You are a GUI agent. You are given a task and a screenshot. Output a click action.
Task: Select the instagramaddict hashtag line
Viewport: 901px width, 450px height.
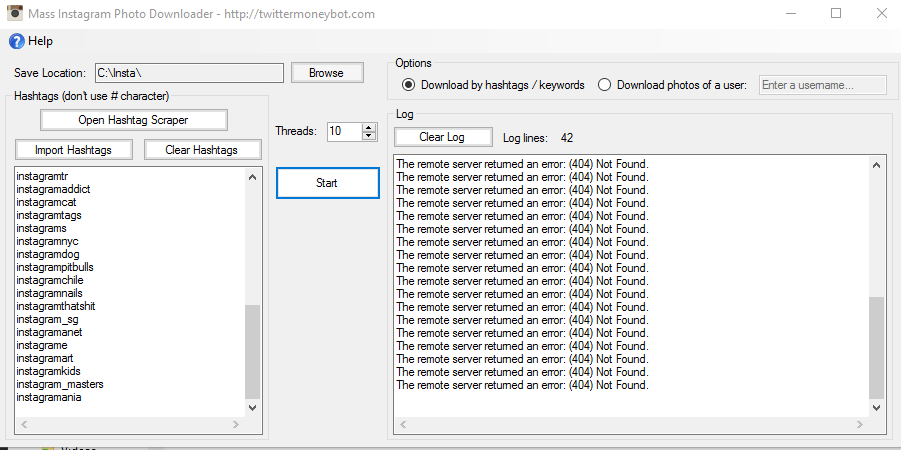tap(53, 189)
